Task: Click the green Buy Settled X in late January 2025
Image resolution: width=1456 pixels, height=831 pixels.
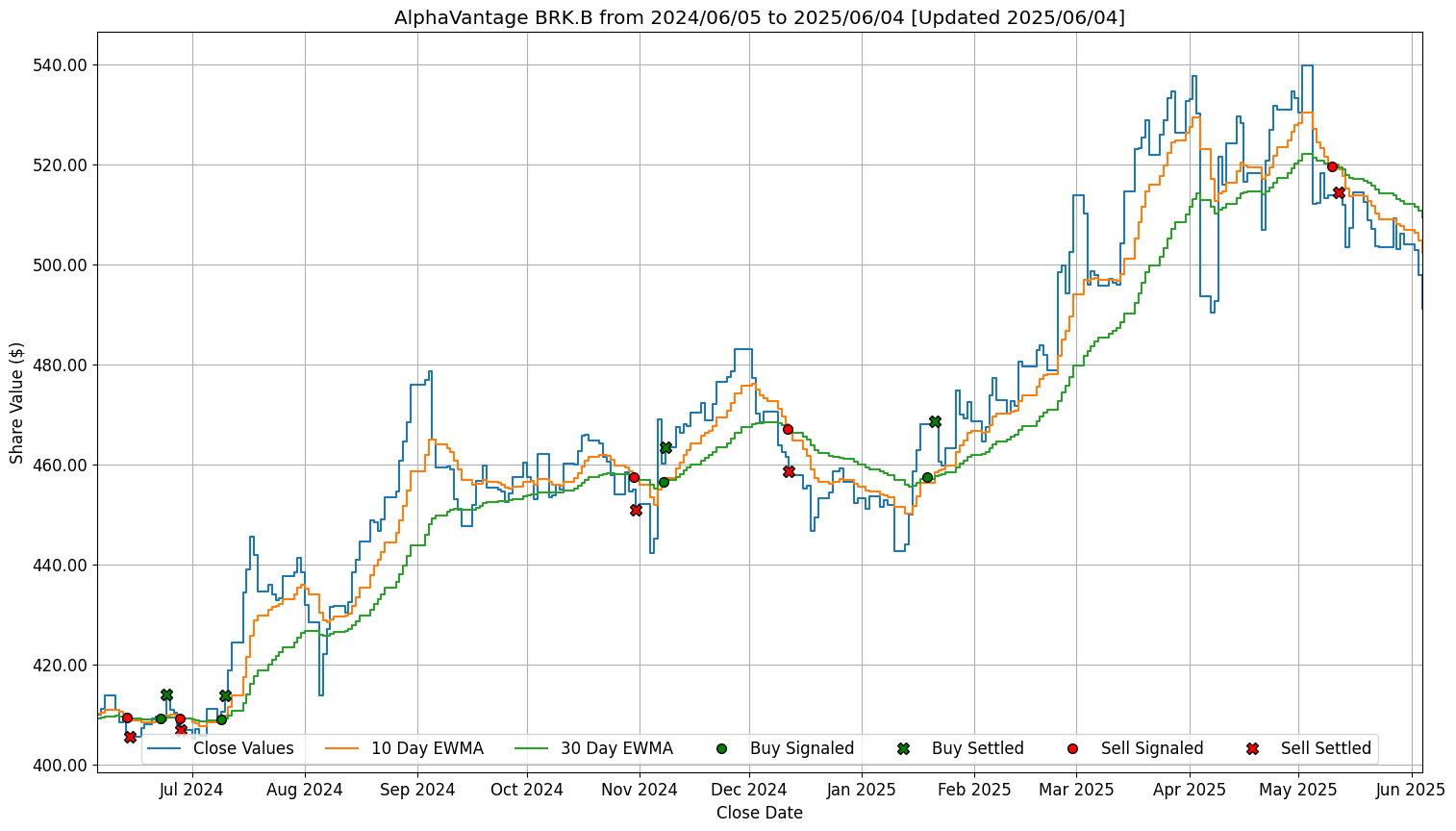Action: 935,421
